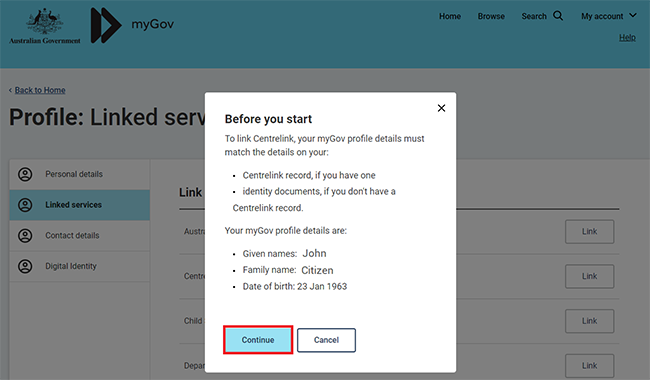The image size is (650, 380).
Task: Click Link button in the Child row
Action: point(589,321)
